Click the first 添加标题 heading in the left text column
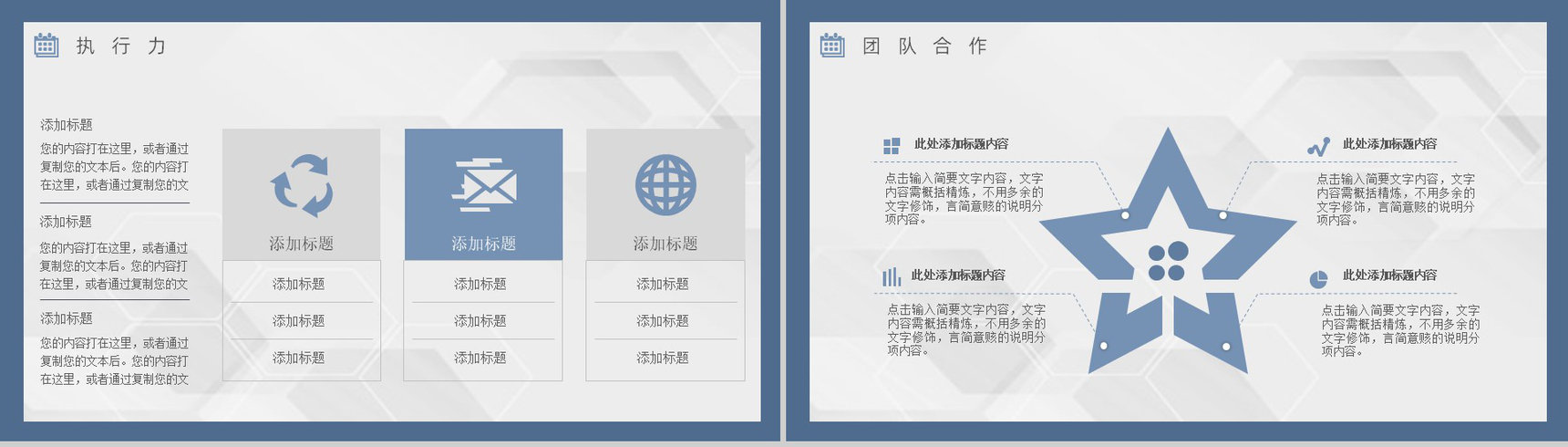The image size is (1568, 447). point(67,125)
